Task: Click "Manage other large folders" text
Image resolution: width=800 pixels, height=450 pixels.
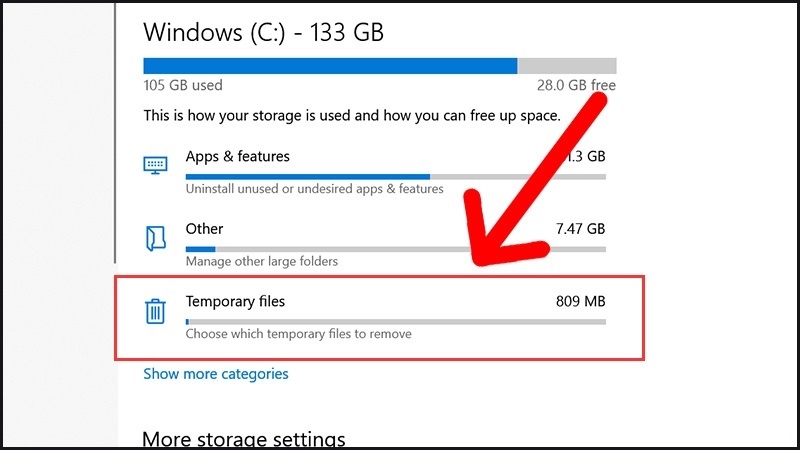Action: pyautogui.click(x=261, y=262)
